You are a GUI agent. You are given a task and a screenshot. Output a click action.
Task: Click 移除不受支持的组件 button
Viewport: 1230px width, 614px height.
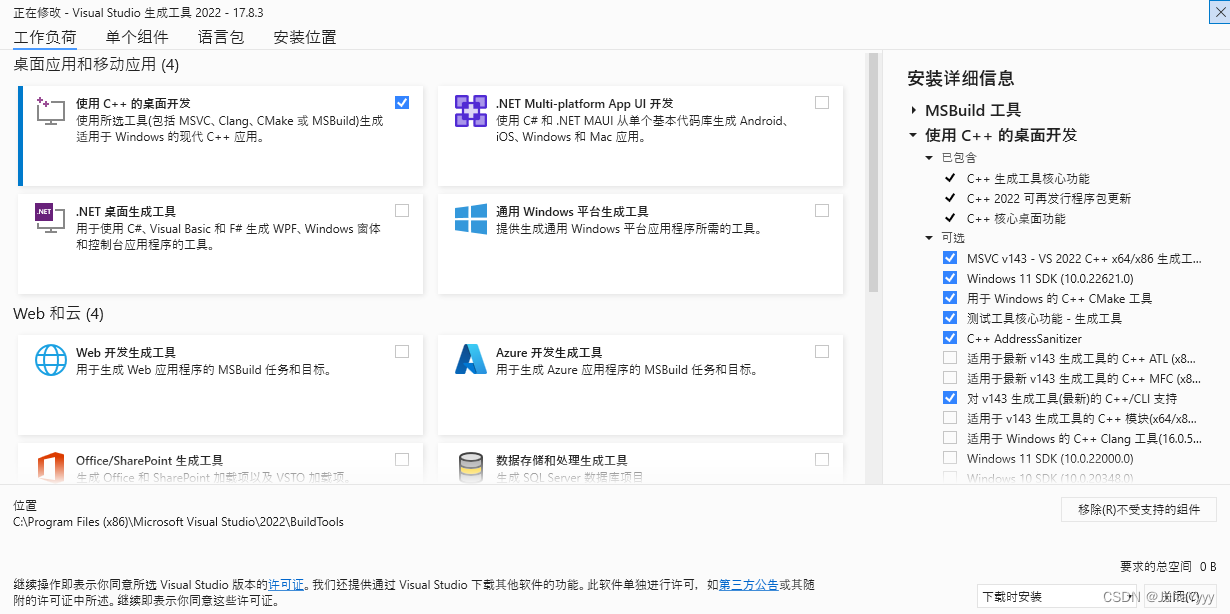tap(1139, 509)
